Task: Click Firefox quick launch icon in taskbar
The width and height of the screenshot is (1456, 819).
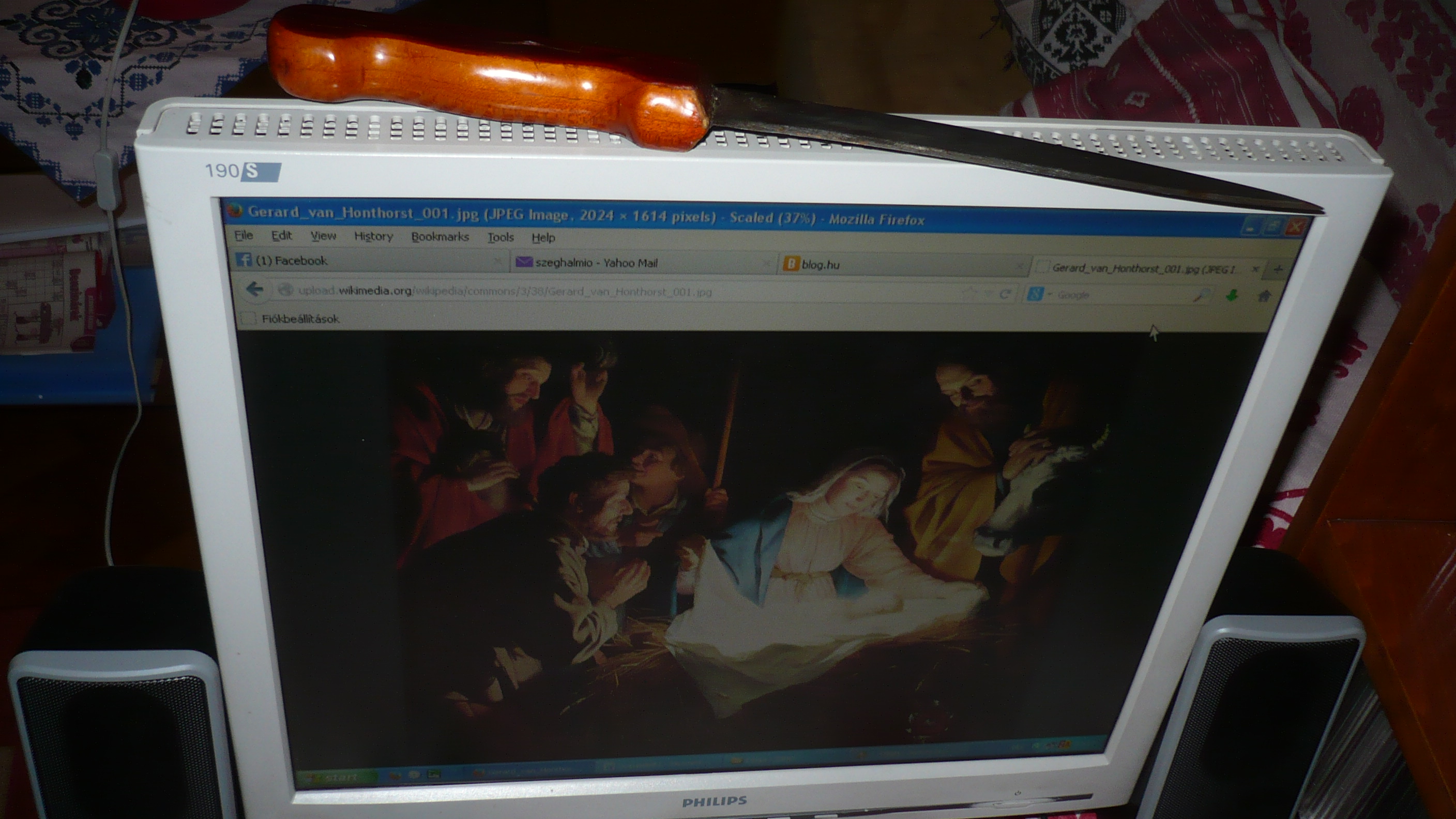Action: [395, 775]
